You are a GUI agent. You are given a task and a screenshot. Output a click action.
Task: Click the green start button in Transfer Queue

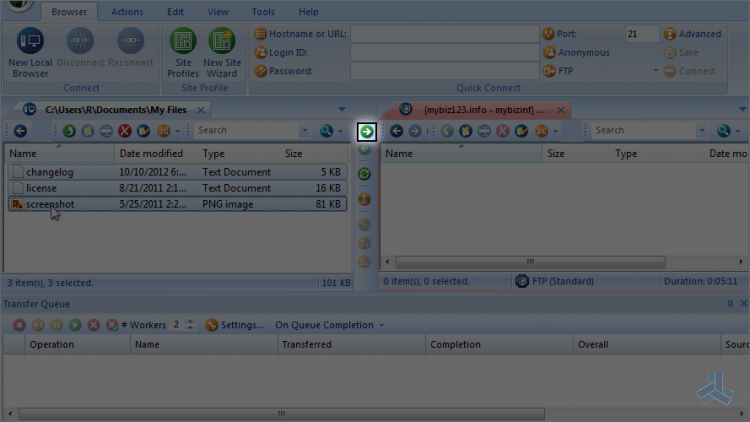tap(75, 325)
